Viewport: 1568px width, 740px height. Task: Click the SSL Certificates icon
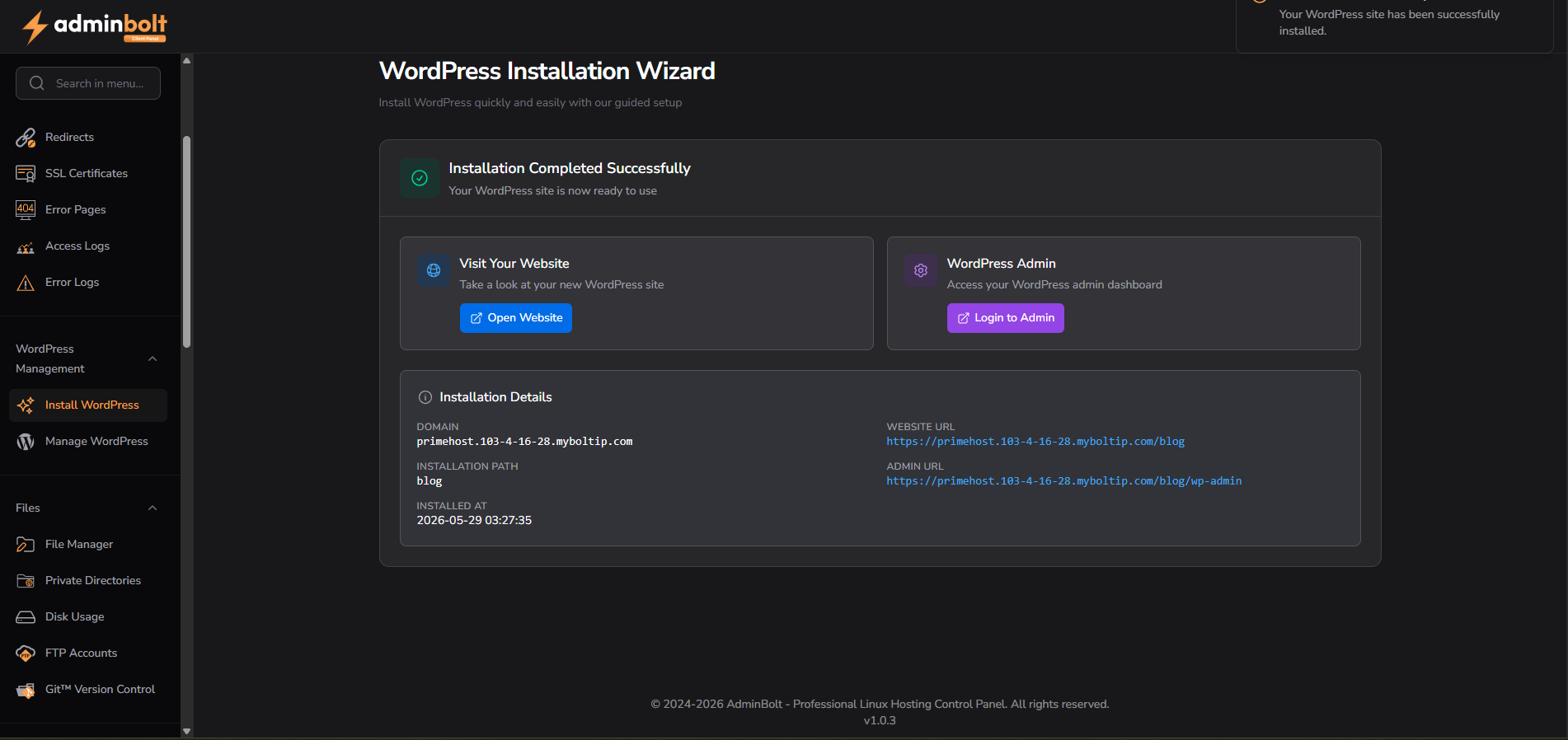tap(26, 174)
